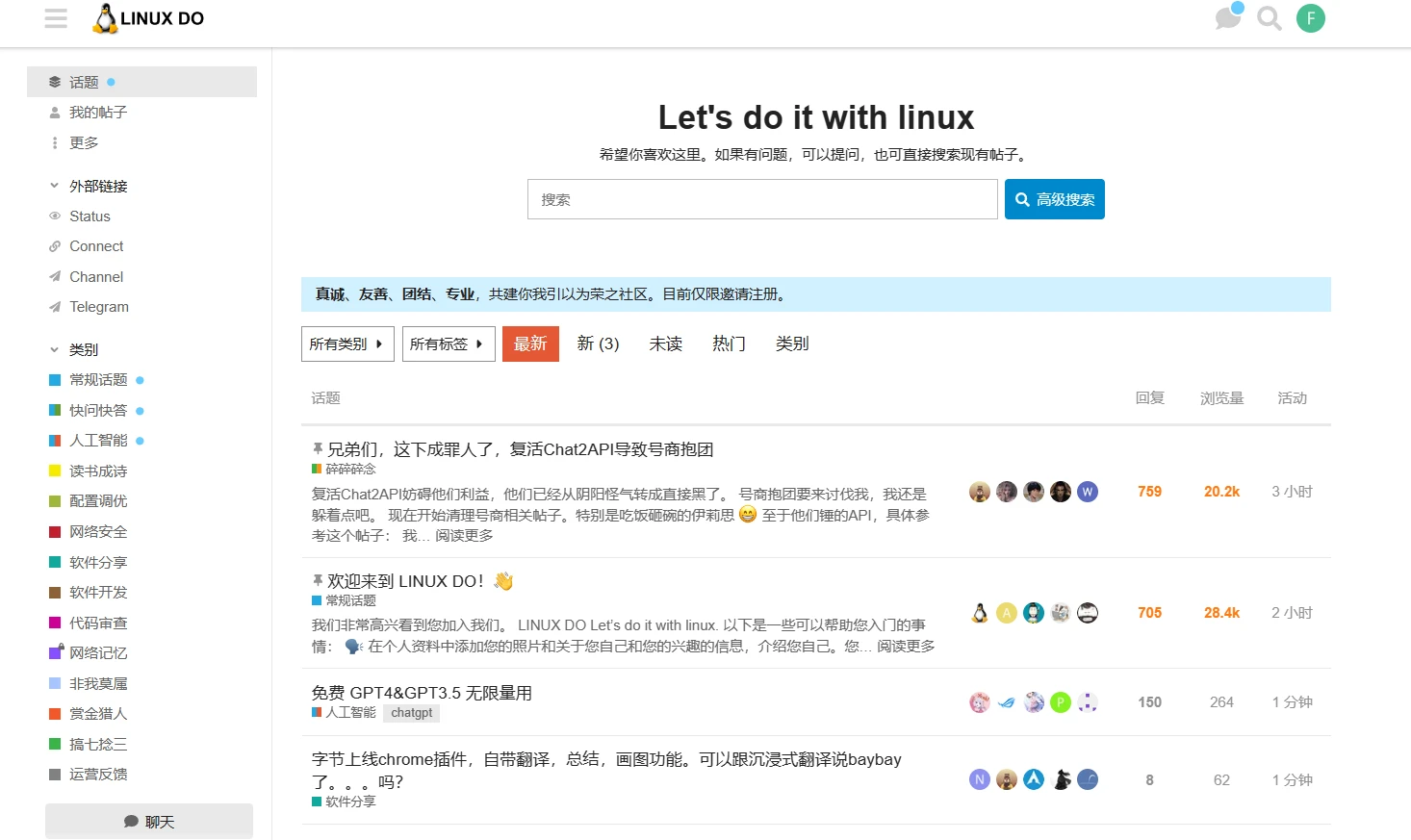
Task: Open the 所有标签 dropdown filter
Action: point(448,344)
